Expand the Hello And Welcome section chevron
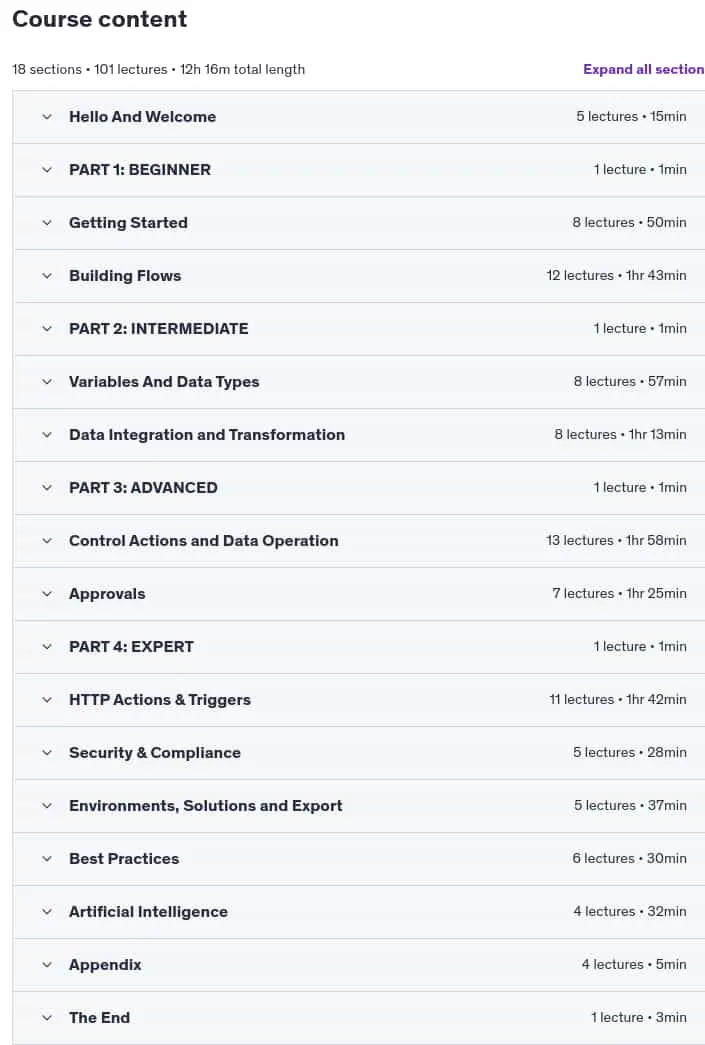The height and width of the screenshot is (1045, 705). click(x=47, y=117)
